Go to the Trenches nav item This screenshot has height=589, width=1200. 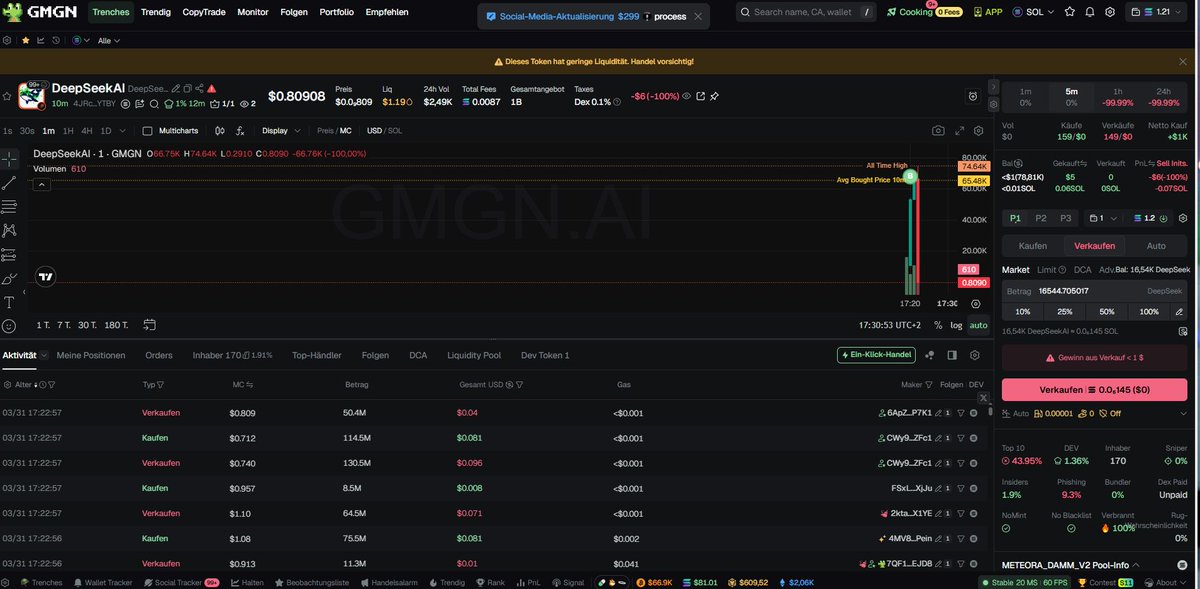coord(111,12)
